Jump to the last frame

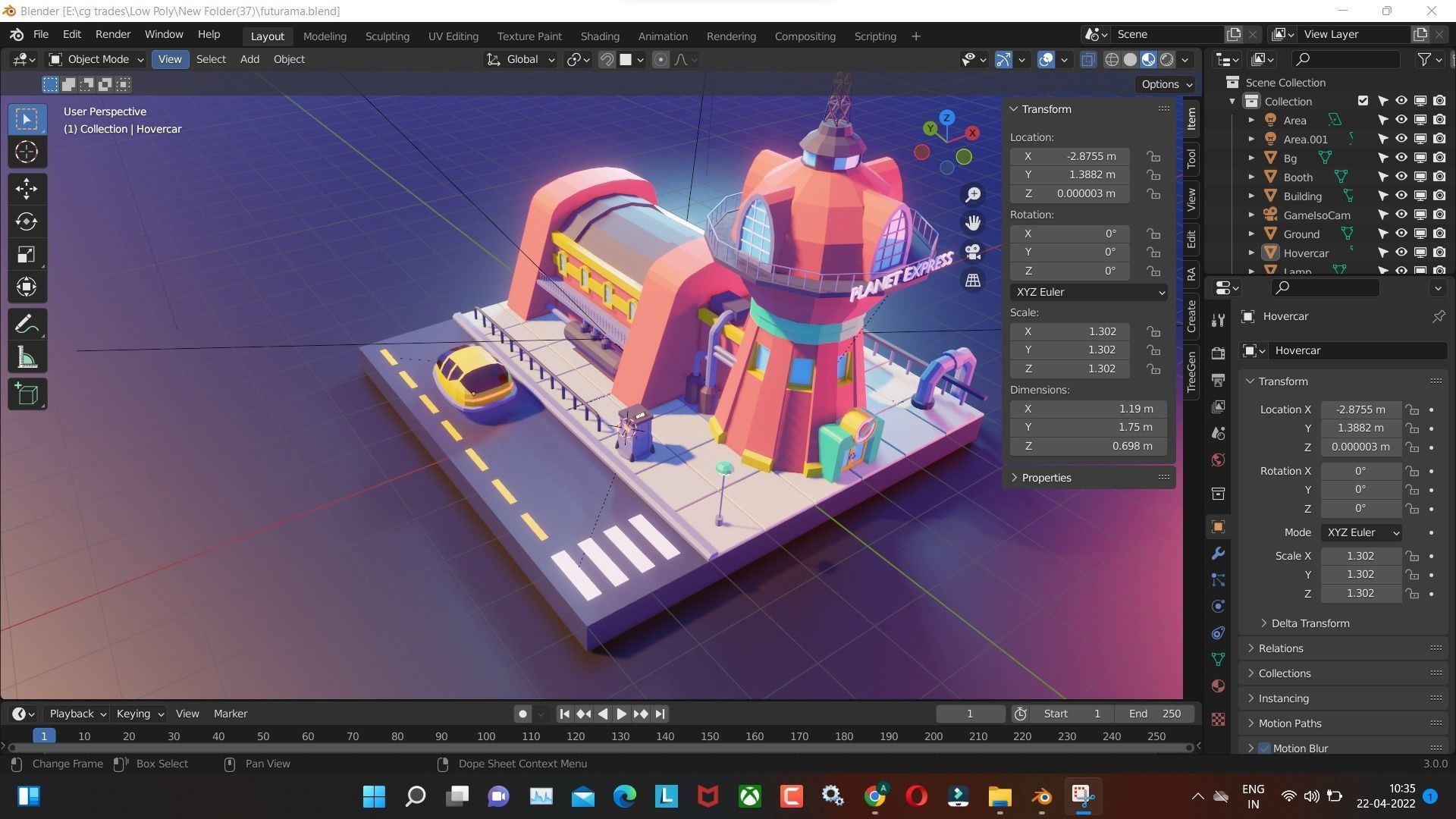tap(660, 714)
